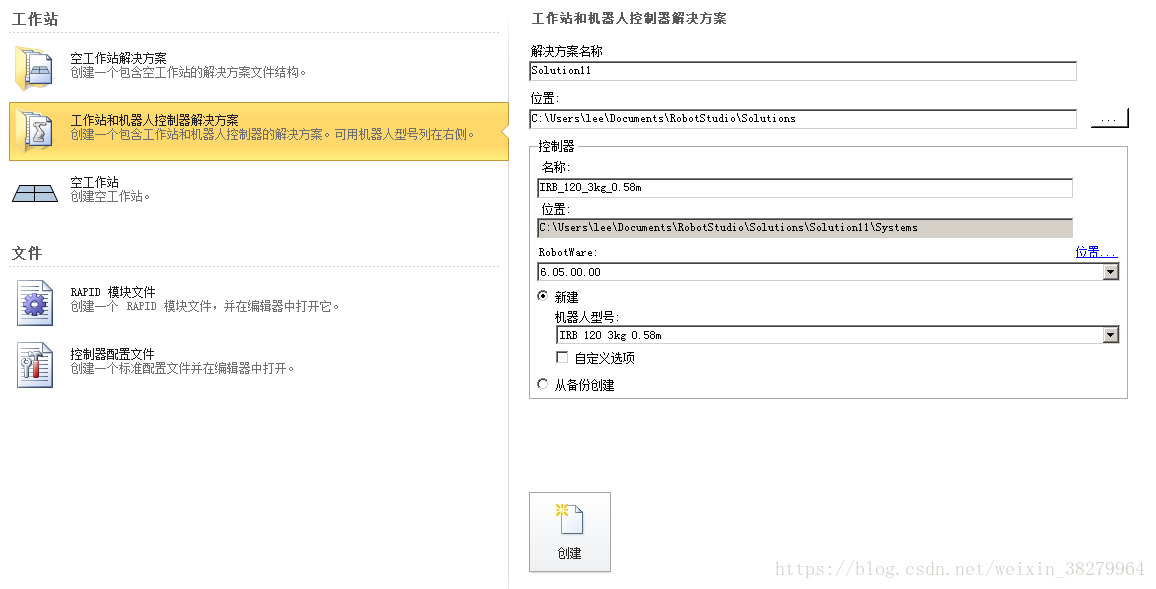1156x589 pixels.
Task: Select 工作站和机器人控制器解决方案 option
Action: coord(259,131)
